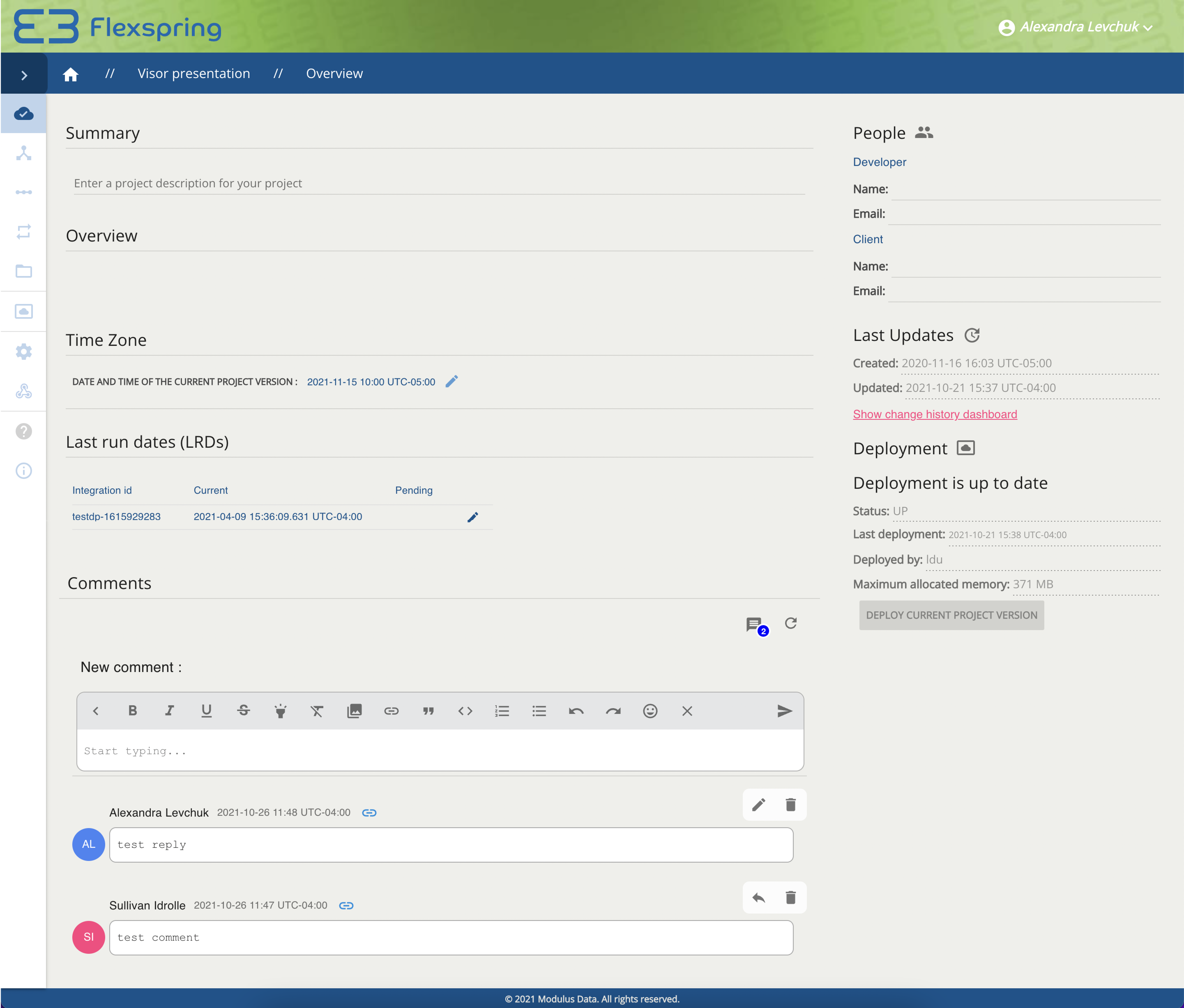Toggle blockquote in comment editor
Viewport: 1184px width, 1008px height.
(x=428, y=711)
